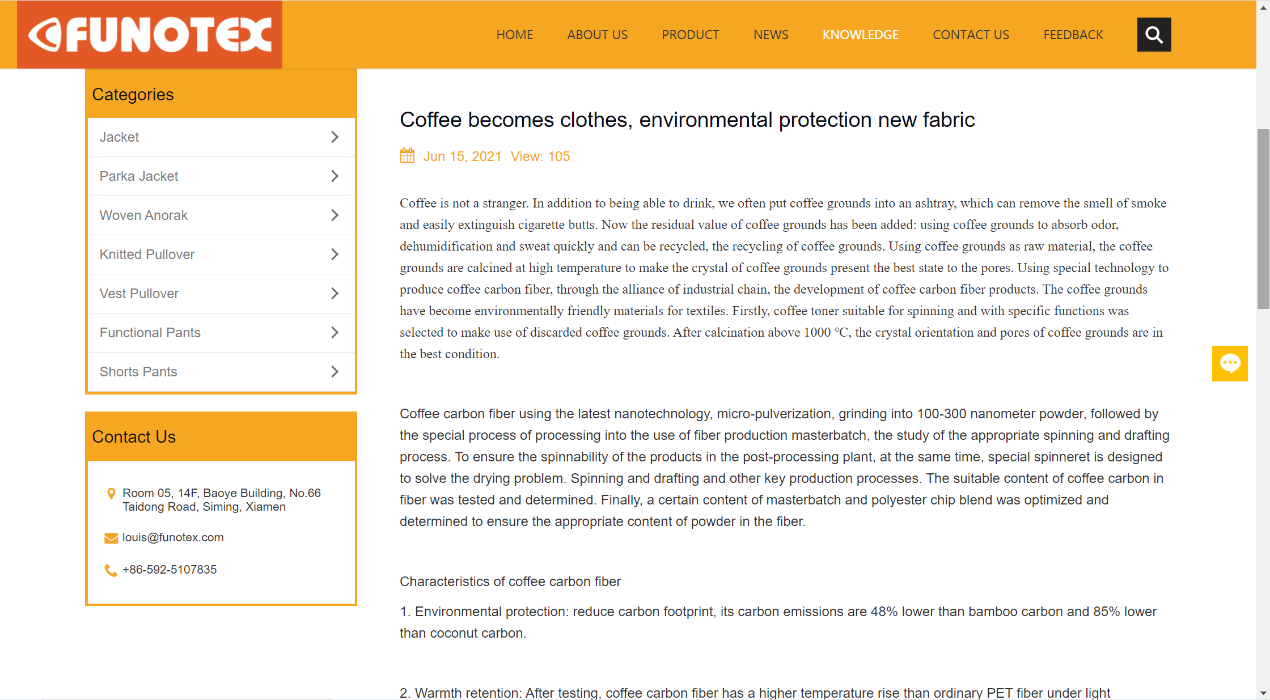Screen dimensions: 1270x700
Task: Click the phone number +86-592-5107835
Action: (170, 570)
